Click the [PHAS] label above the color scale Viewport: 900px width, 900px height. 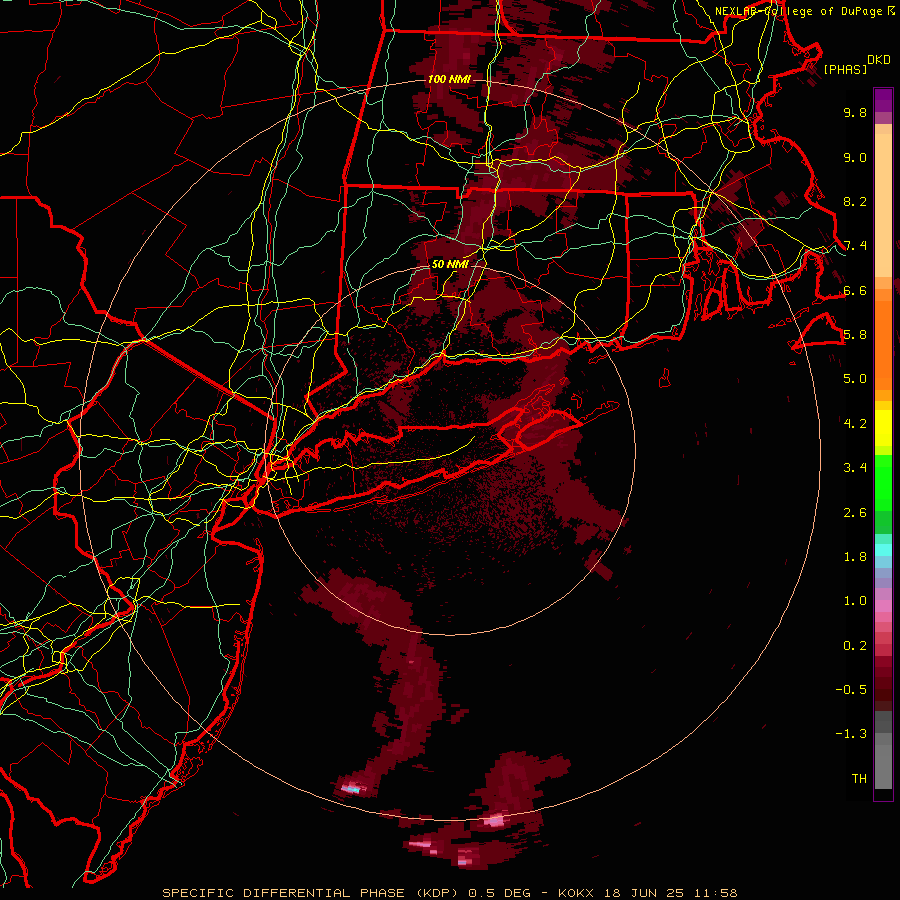845,69
